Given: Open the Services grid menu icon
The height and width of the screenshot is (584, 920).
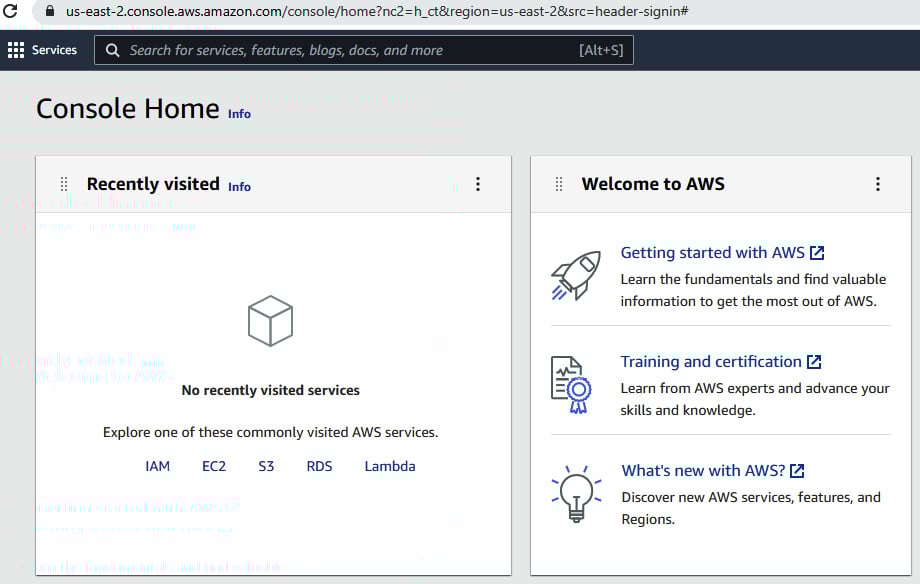Looking at the screenshot, I should point(16,50).
